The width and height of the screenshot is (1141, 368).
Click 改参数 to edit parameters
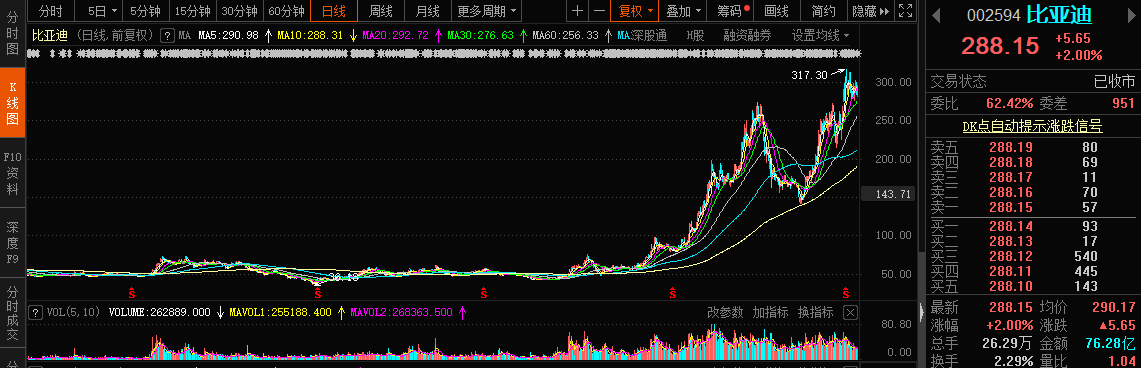(x=725, y=312)
